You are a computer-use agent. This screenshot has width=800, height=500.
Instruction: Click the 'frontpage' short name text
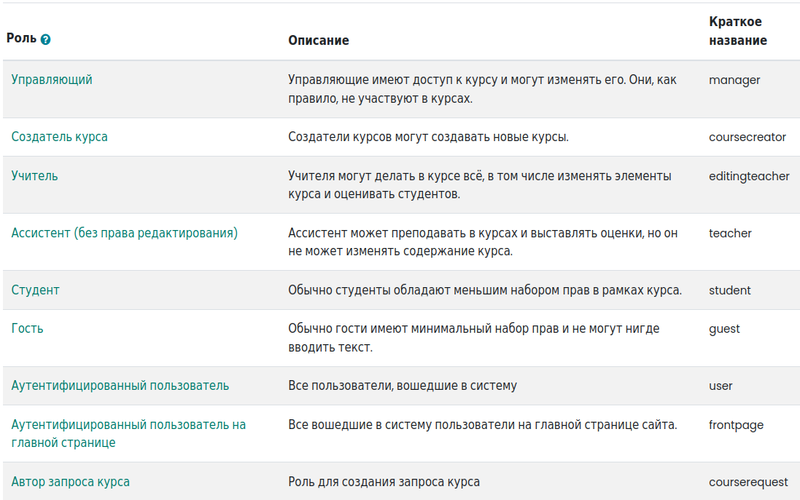[736, 424]
